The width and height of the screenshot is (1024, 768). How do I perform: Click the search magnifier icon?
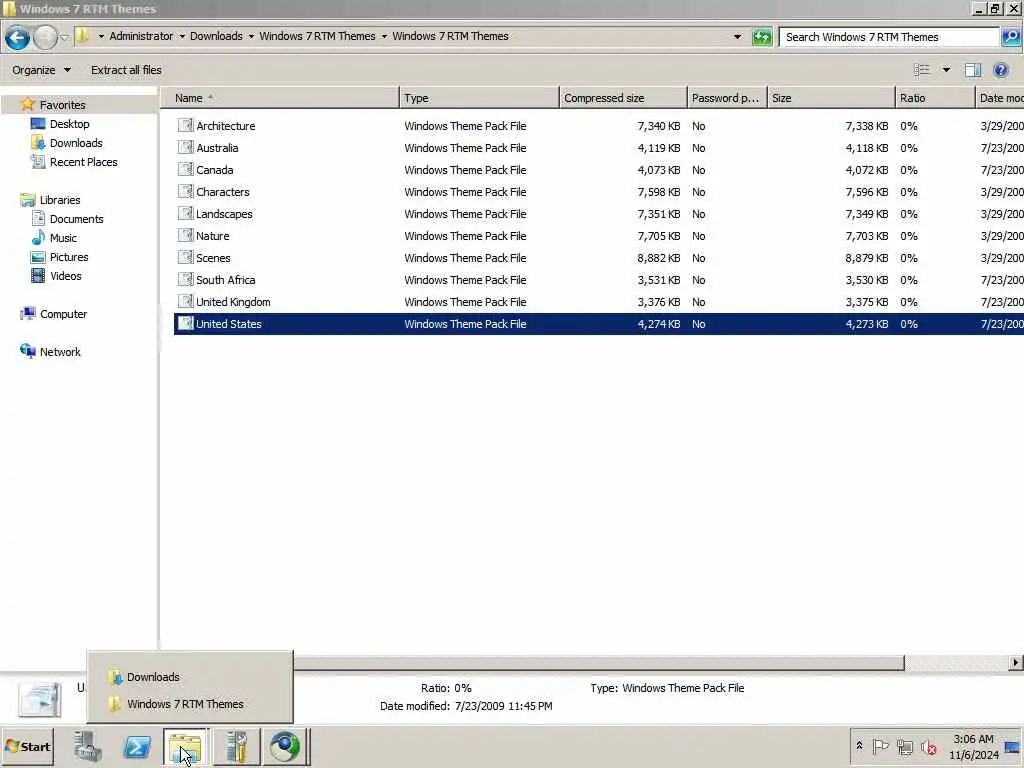pos(1011,37)
